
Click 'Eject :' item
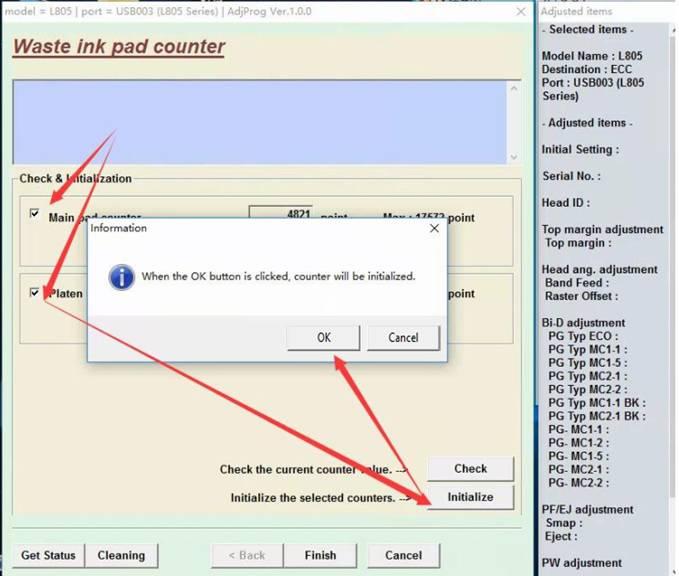pos(561,536)
